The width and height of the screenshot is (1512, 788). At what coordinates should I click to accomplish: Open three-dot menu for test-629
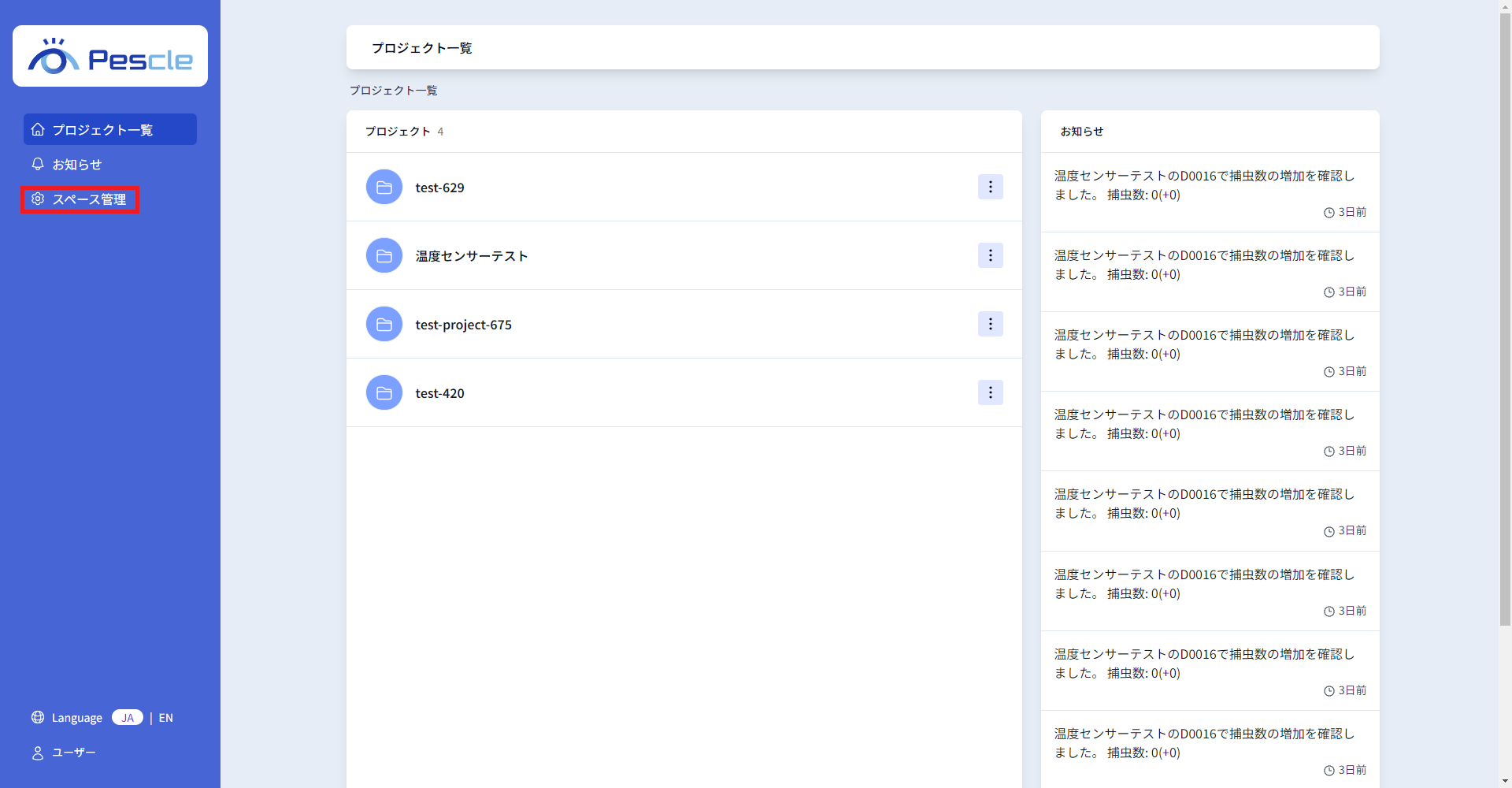coord(990,187)
